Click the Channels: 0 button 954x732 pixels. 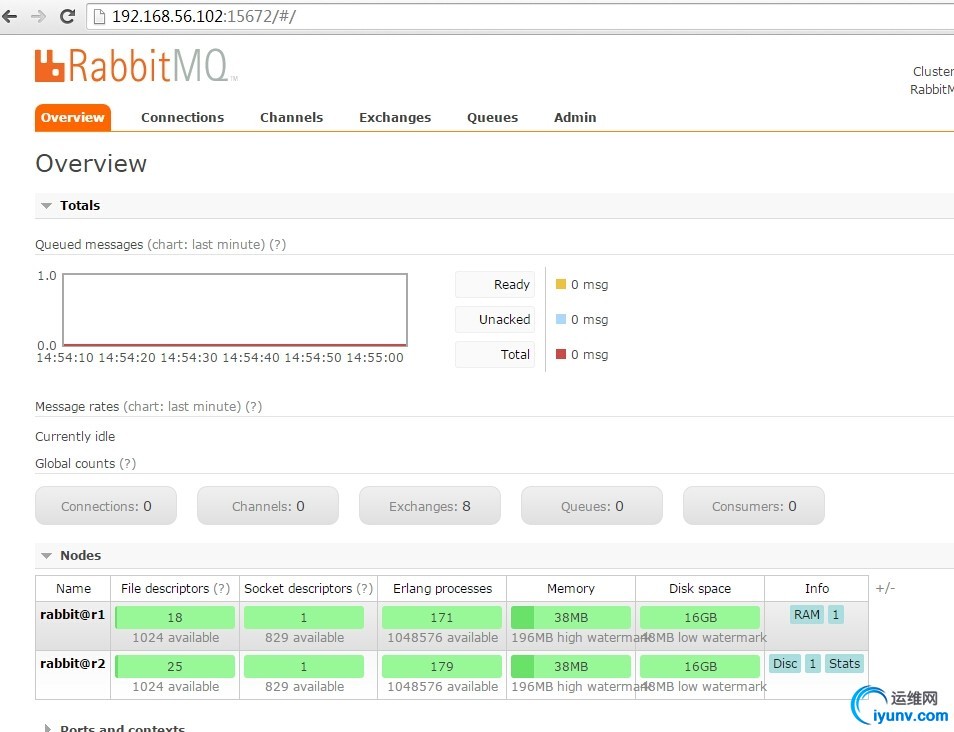coord(268,506)
